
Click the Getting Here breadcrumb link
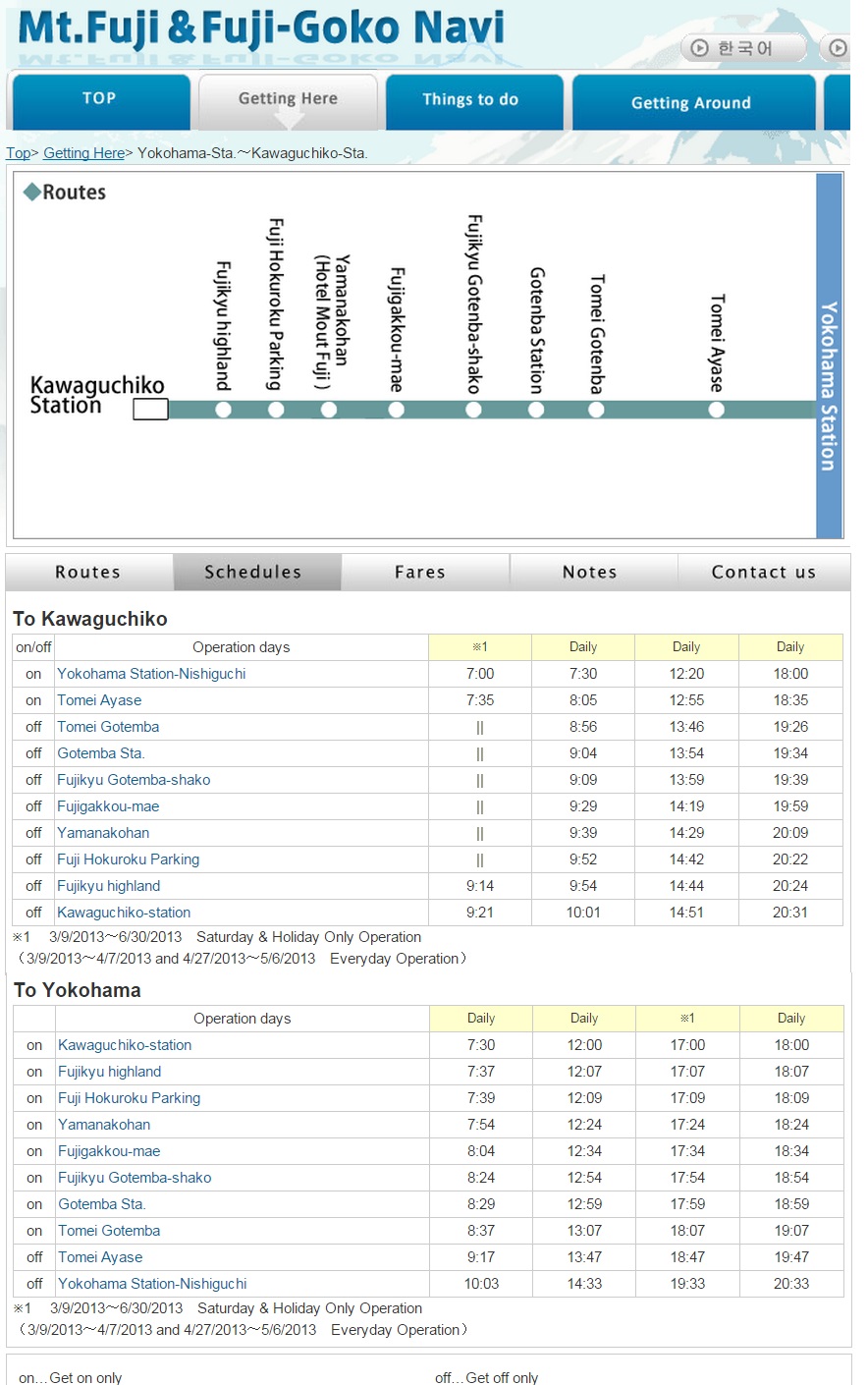83,153
